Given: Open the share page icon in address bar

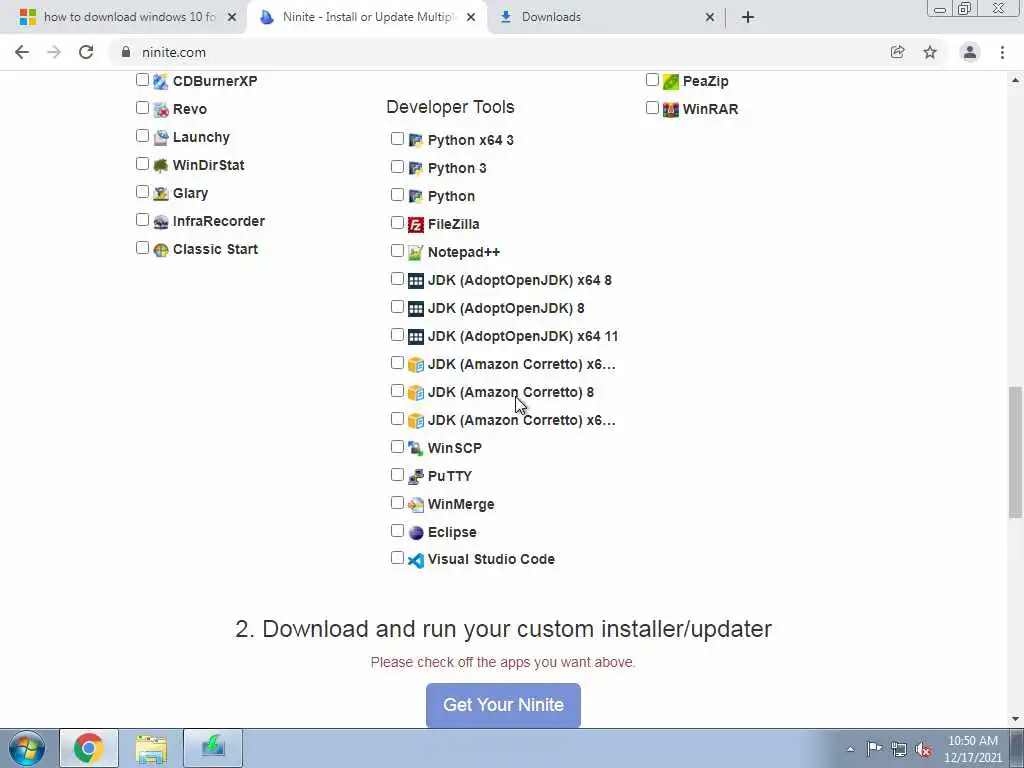Looking at the screenshot, I should (897, 52).
